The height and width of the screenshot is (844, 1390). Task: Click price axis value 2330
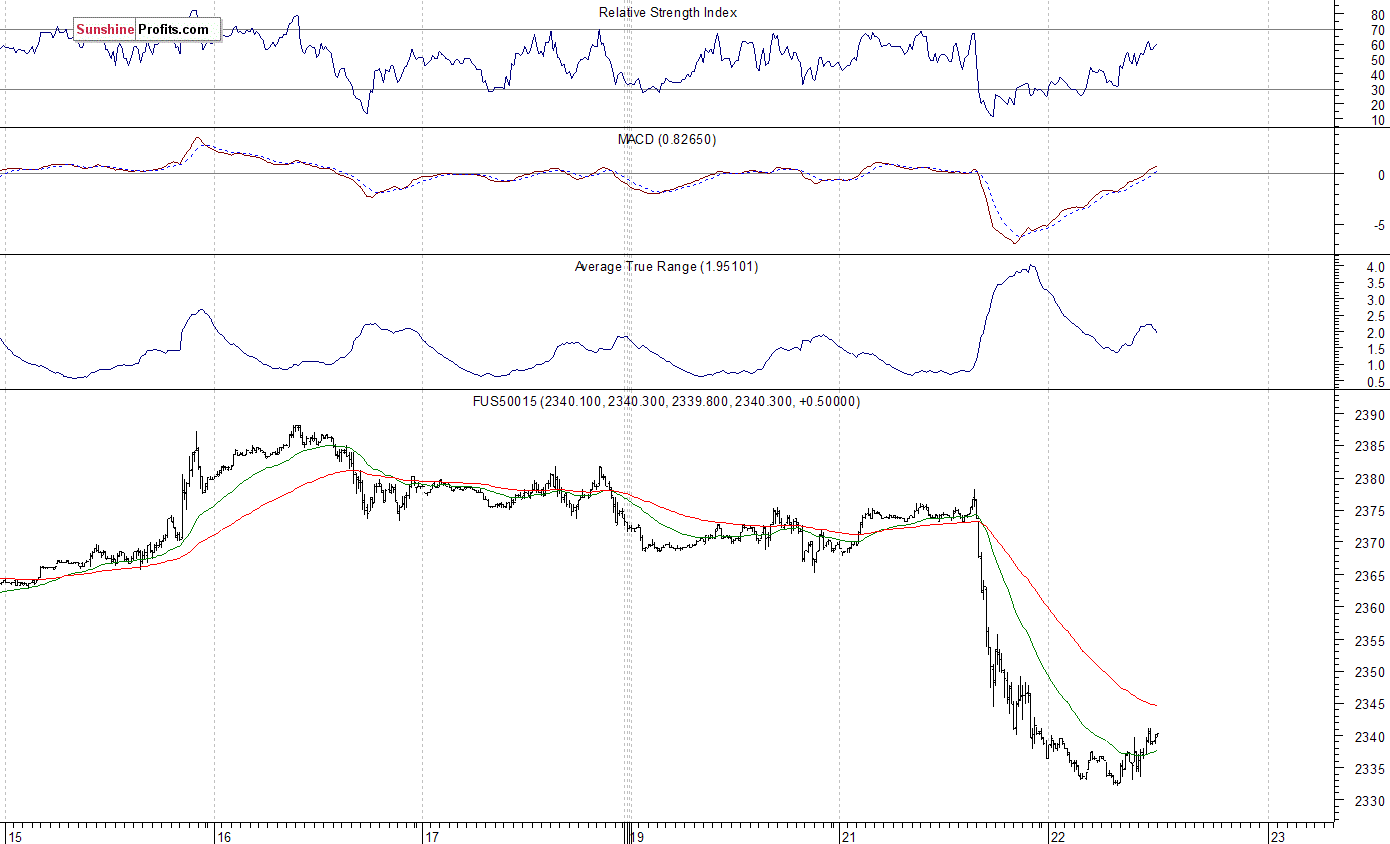(x=1369, y=802)
